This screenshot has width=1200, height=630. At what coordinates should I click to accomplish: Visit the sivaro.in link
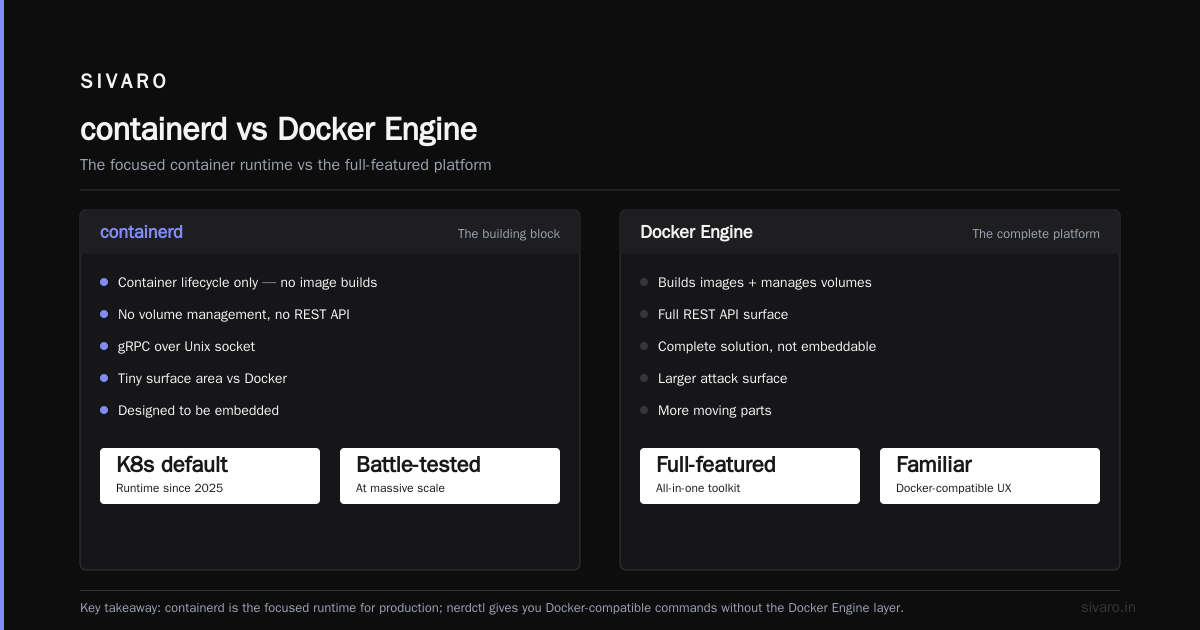point(1108,607)
